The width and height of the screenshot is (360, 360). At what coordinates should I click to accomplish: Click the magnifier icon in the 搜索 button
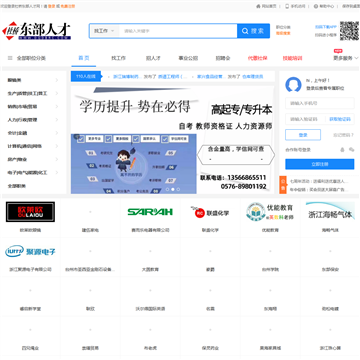click(245, 31)
